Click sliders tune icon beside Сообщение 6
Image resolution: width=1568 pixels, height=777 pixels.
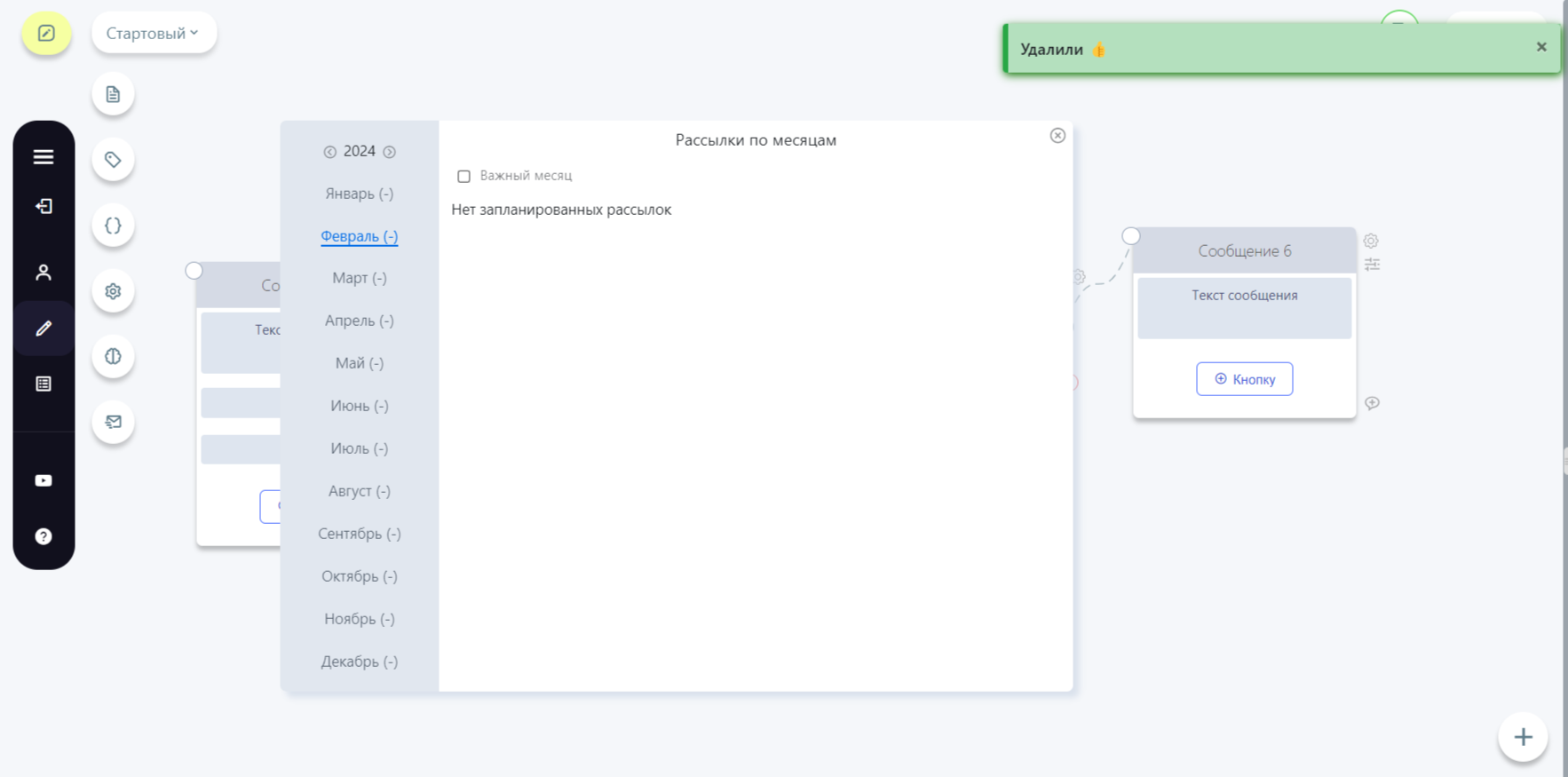tap(1372, 265)
